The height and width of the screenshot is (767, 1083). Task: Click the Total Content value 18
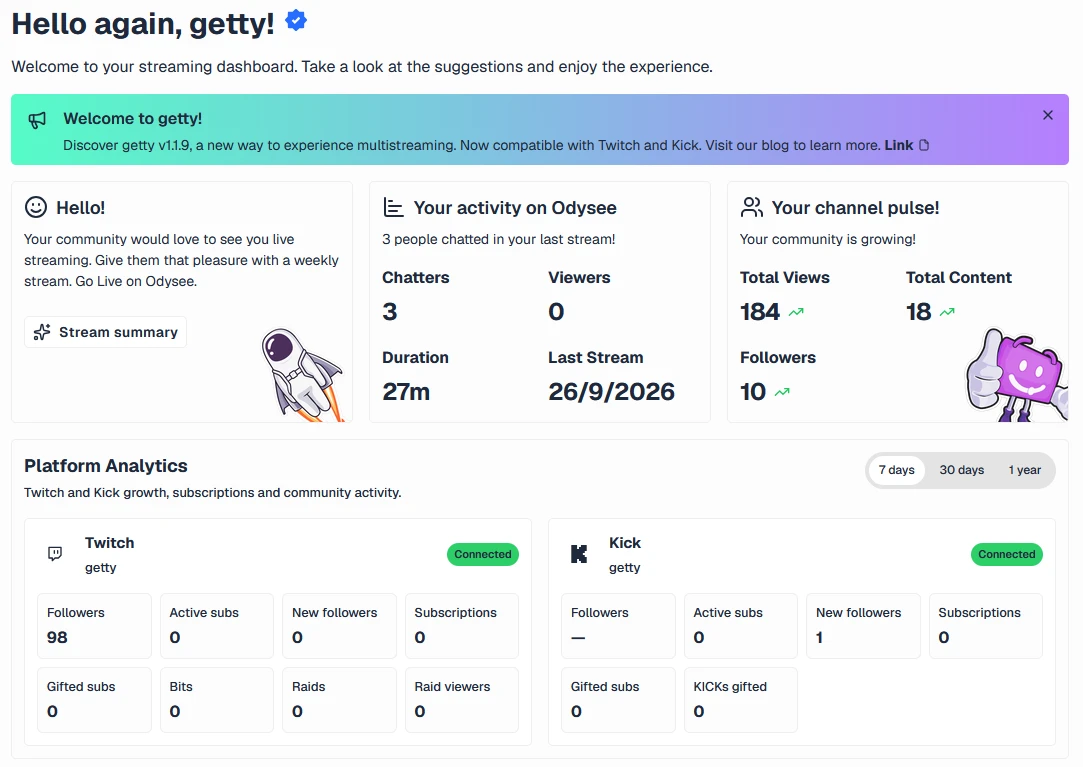coord(919,312)
